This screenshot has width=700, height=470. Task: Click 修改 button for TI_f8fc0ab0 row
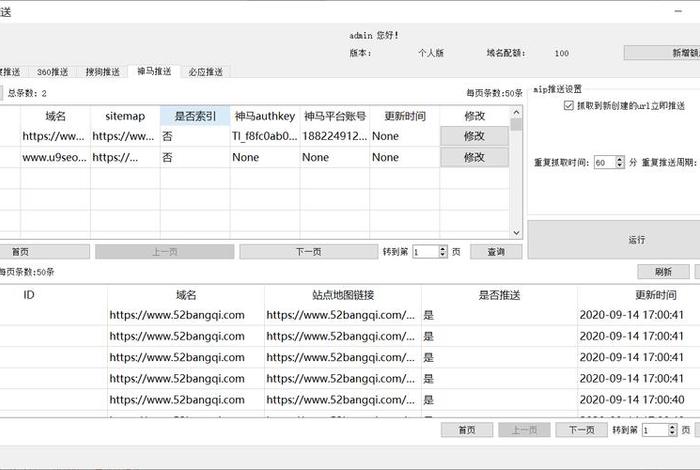pos(474,136)
